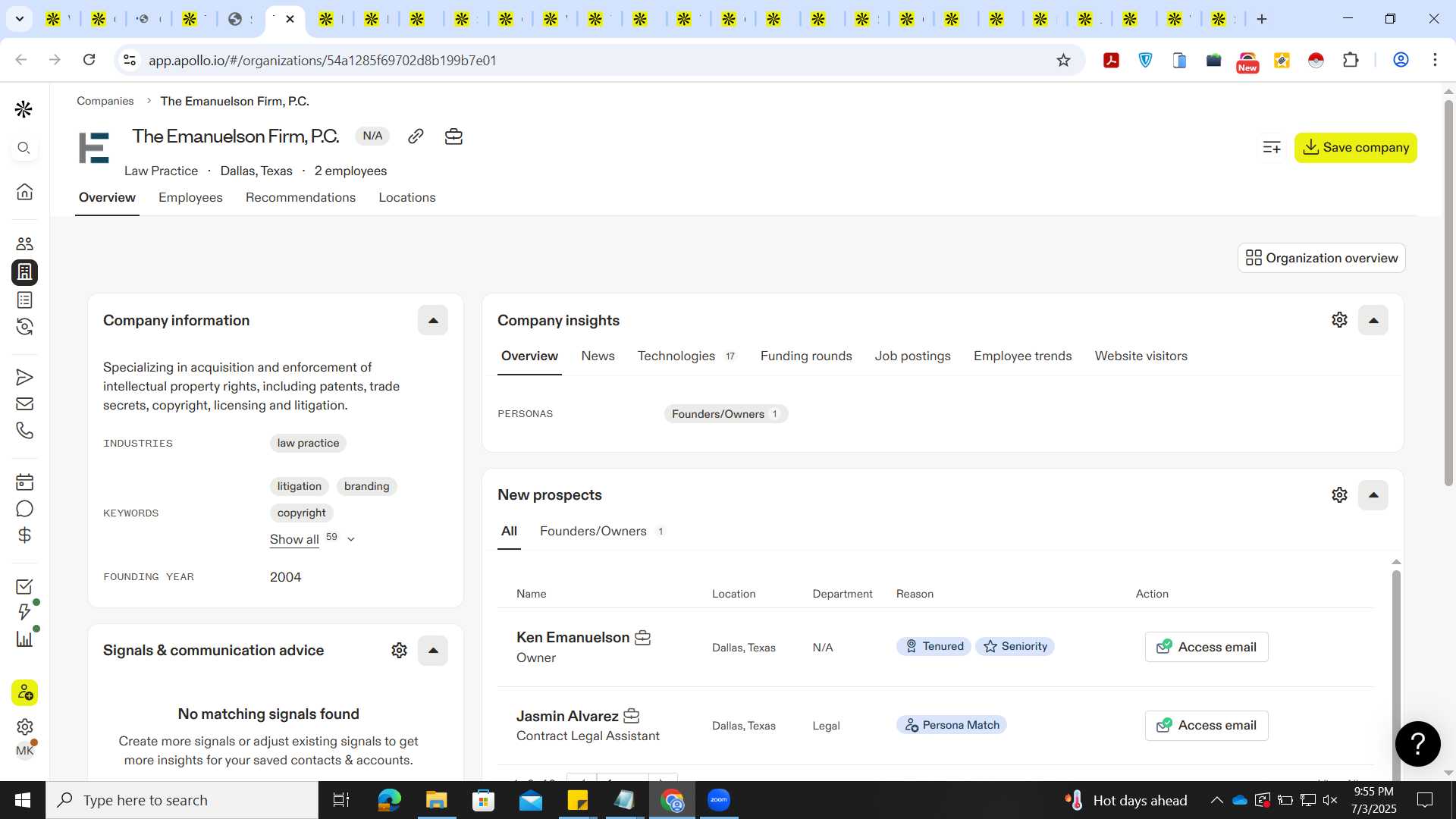Switch to the Recommendations tab
This screenshot has height=819, width=1456.
click(300, 197)
